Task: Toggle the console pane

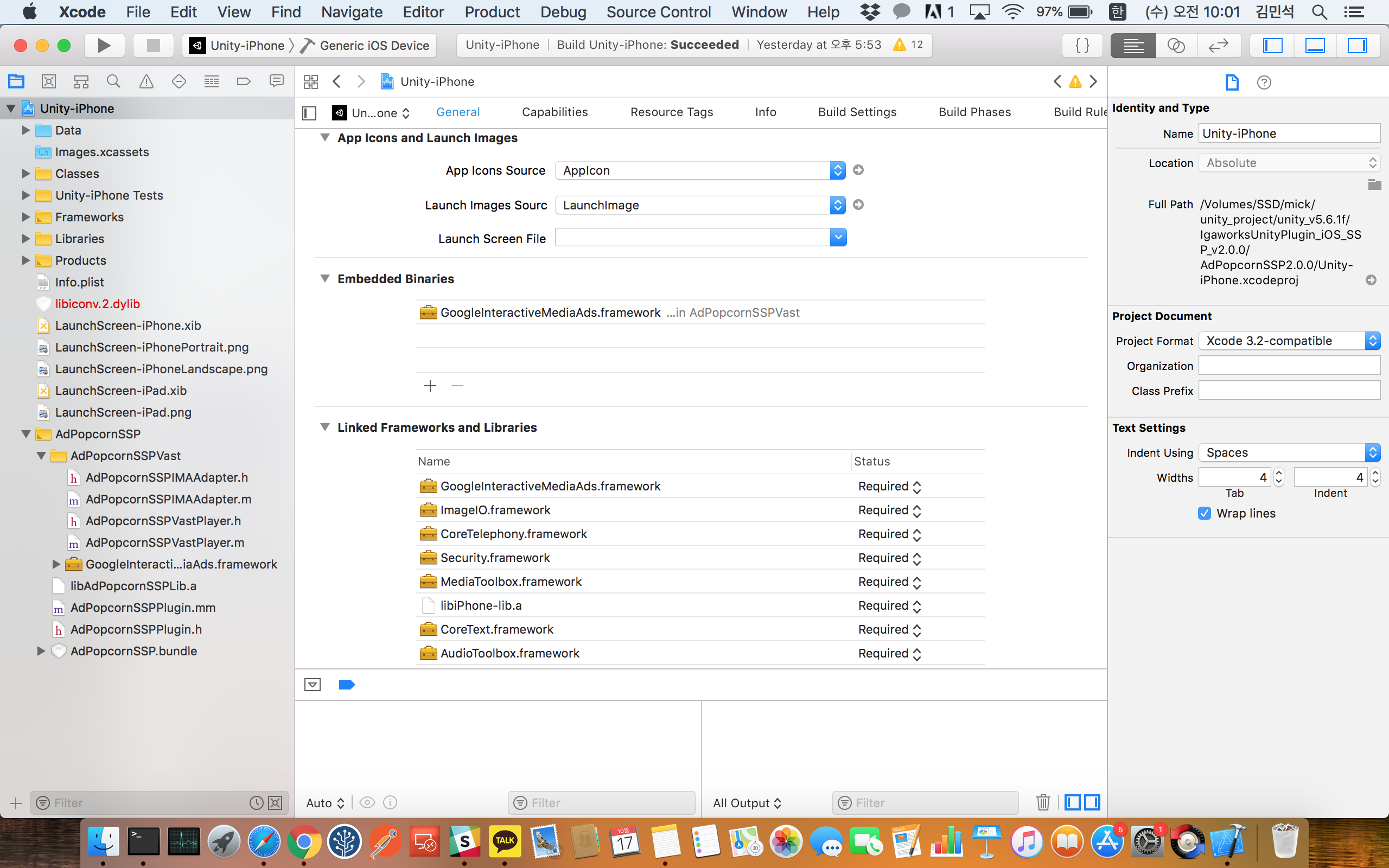Action: pyautogui.click(x=1092, y=802)
